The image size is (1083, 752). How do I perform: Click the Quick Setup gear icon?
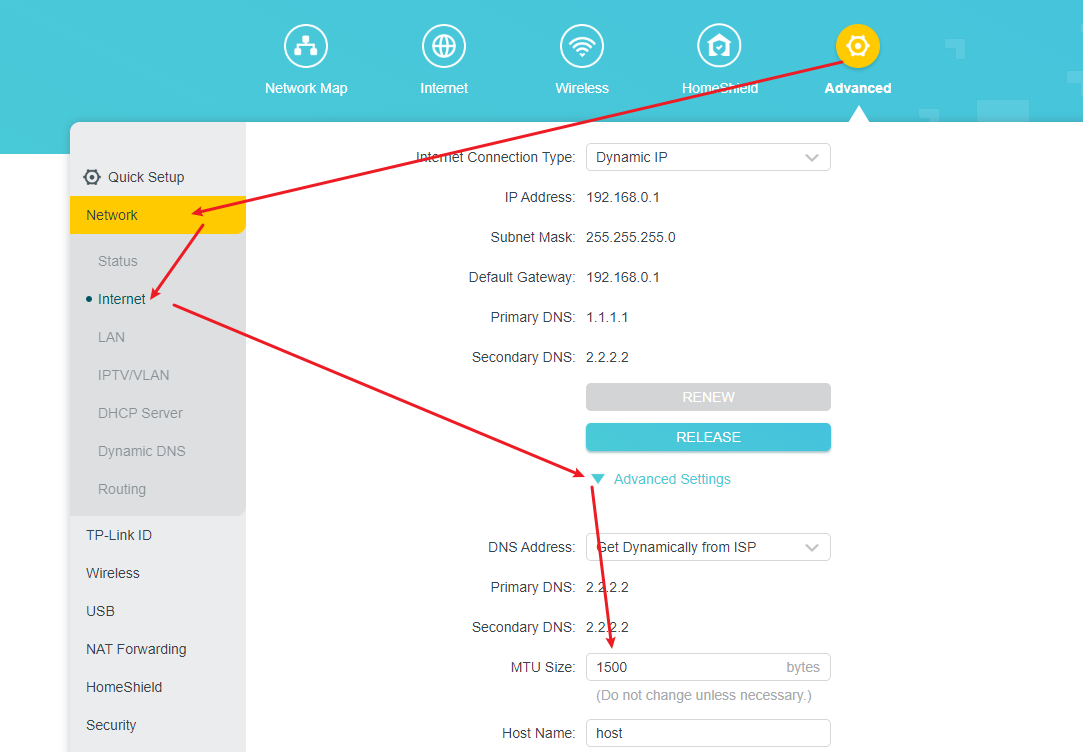[92, 177]
